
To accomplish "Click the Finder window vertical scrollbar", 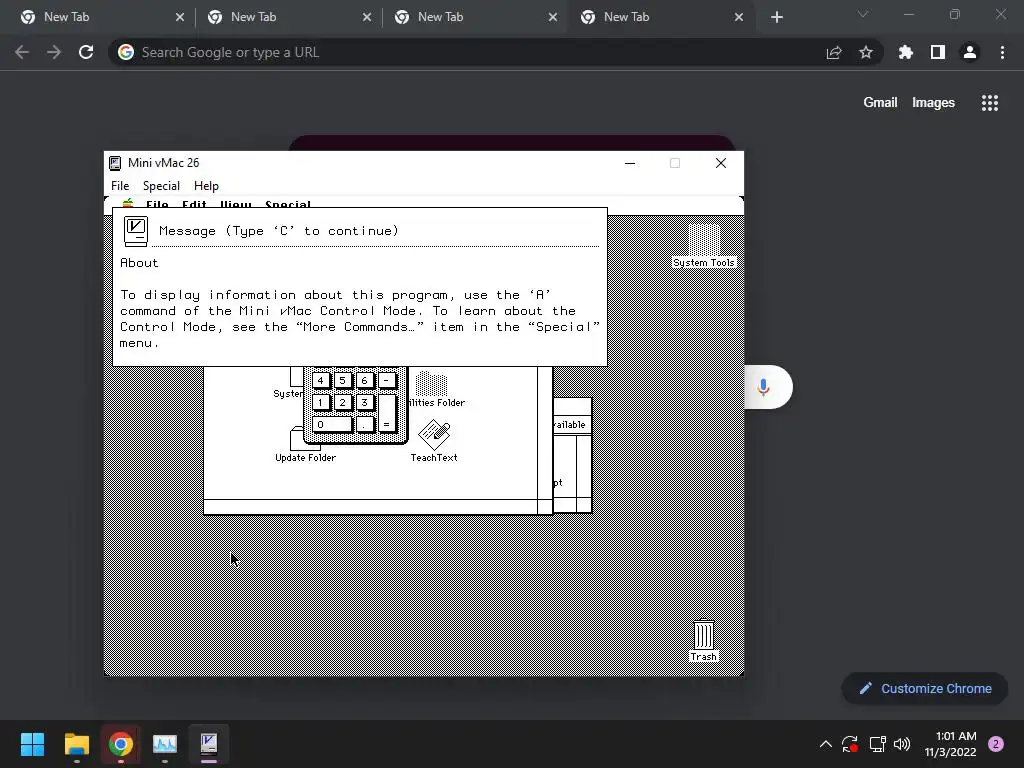I will pyautogui.click(x=545, y=433).
